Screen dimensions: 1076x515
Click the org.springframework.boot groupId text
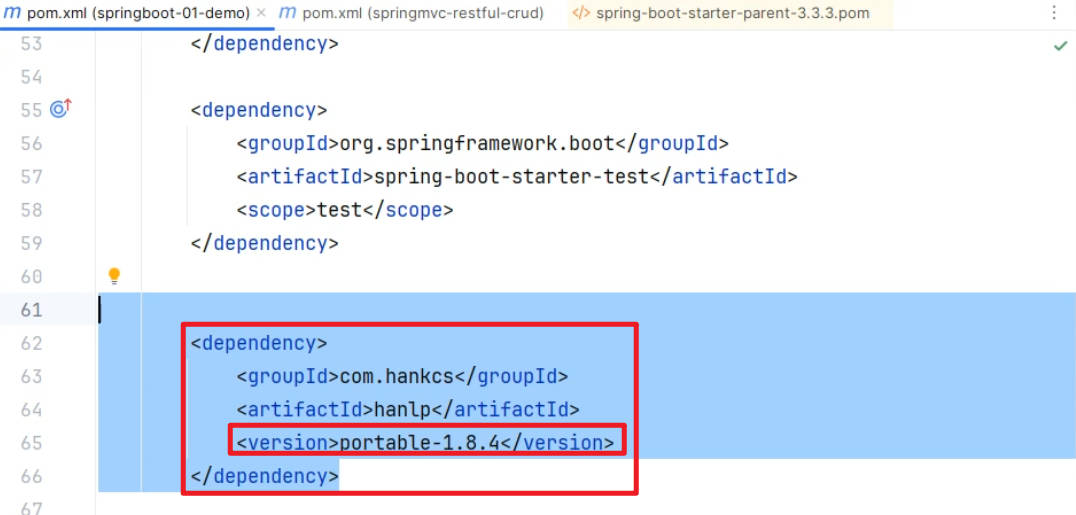[476, 144]
